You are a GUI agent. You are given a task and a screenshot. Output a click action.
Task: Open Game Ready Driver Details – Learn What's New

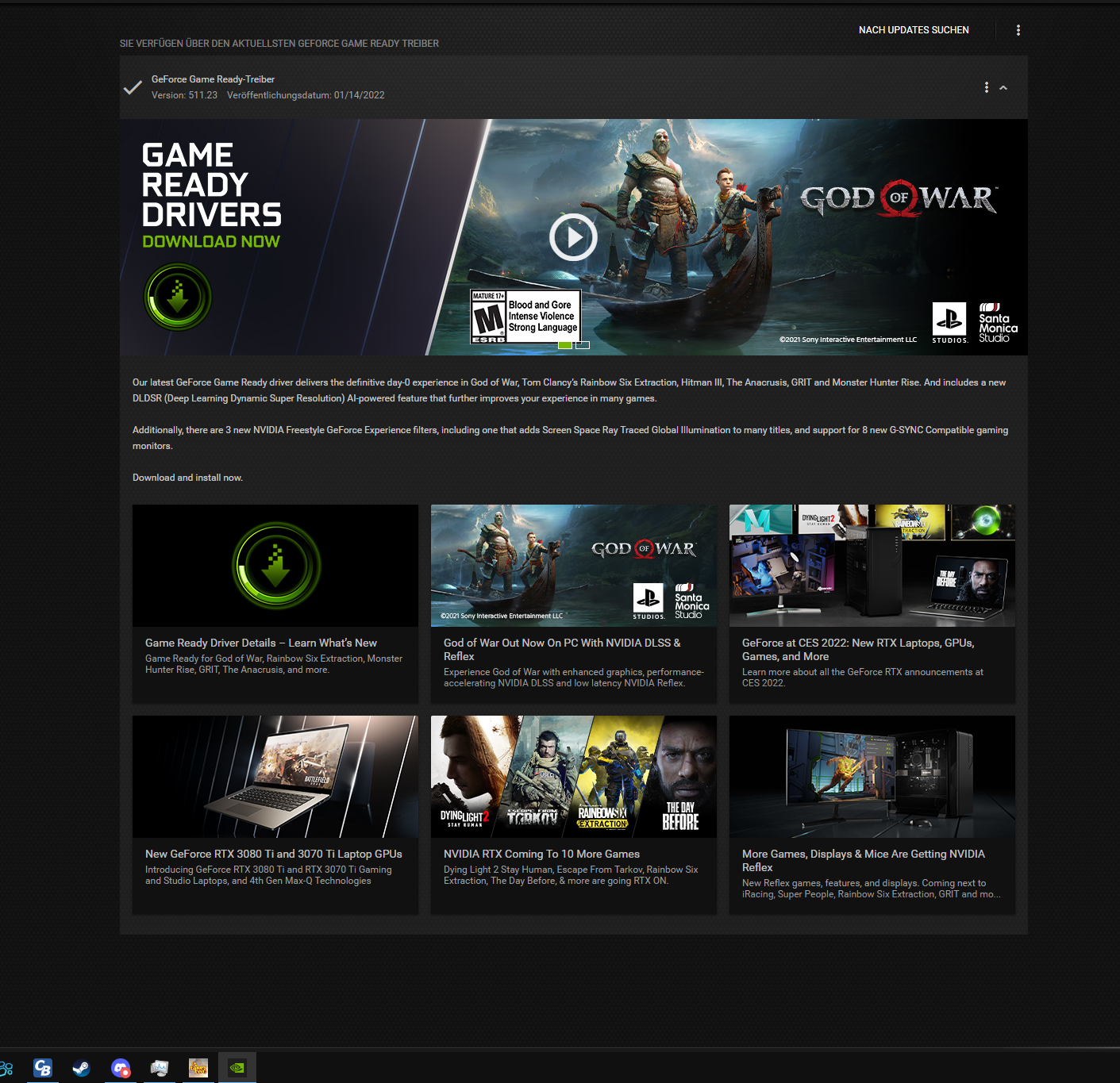point(261,643)
